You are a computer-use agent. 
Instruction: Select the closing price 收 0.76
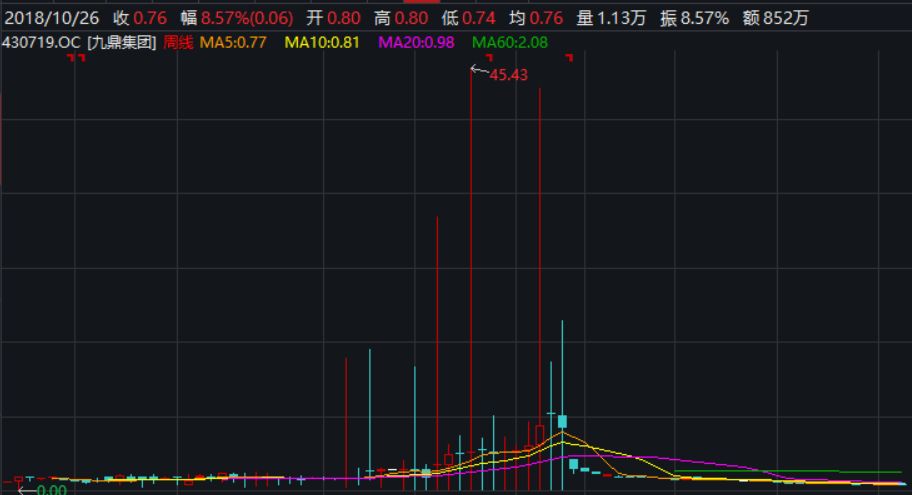140,18
